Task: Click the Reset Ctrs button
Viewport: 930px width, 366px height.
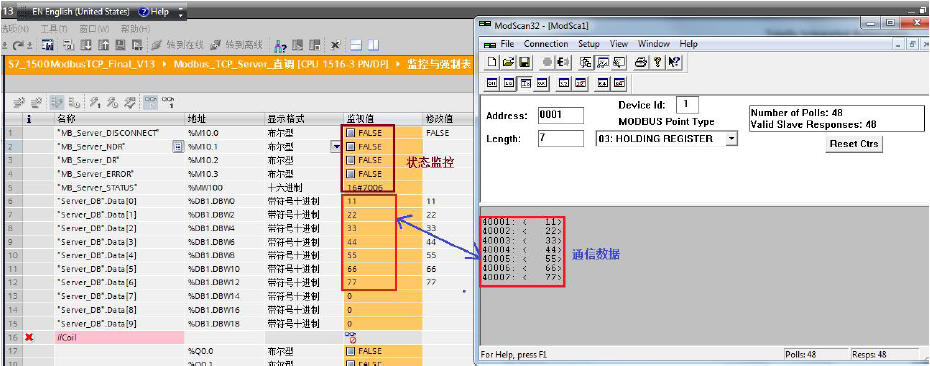Action: [853, 144]
